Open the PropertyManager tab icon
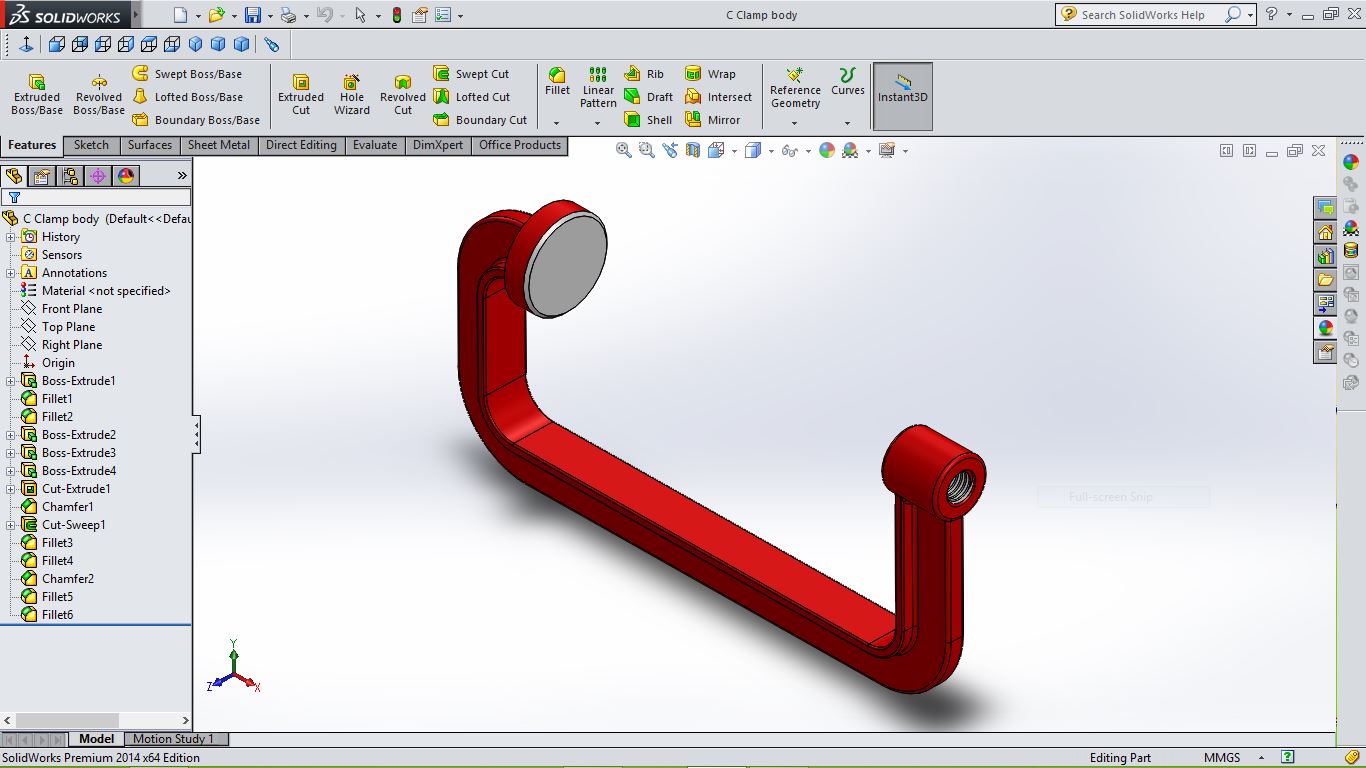Image resolution: width=1366 pixels, height=768 pixels. [42, 176]
